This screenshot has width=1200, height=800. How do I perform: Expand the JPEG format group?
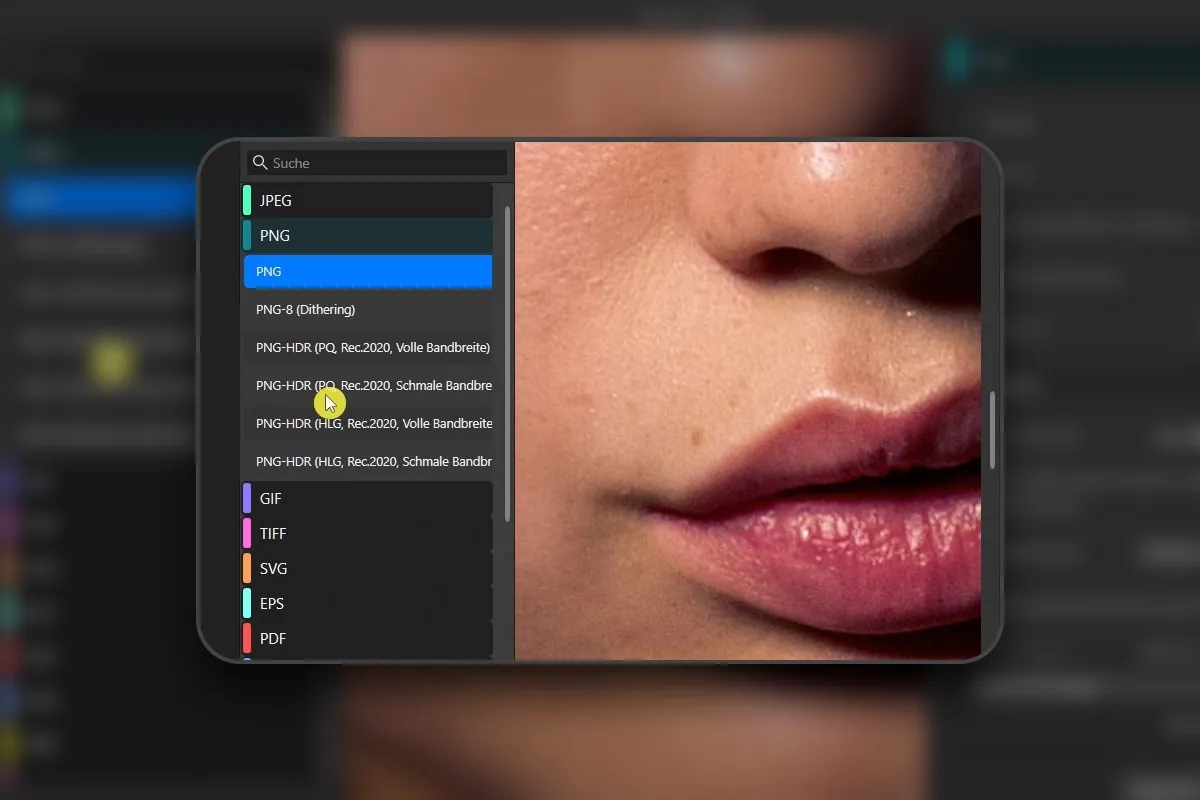point(368,200)
